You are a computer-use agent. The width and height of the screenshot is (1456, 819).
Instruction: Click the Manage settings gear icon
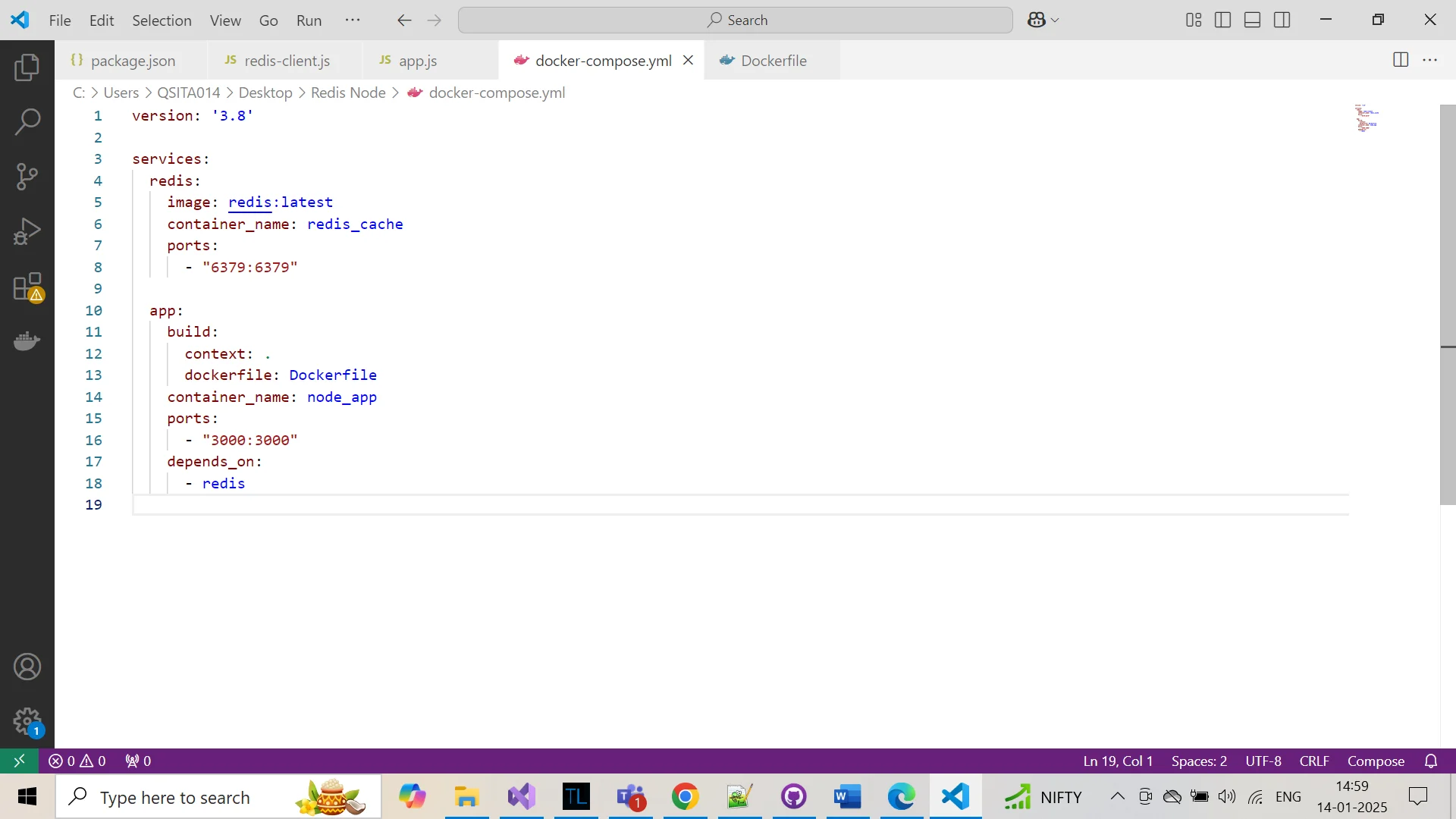27,722
